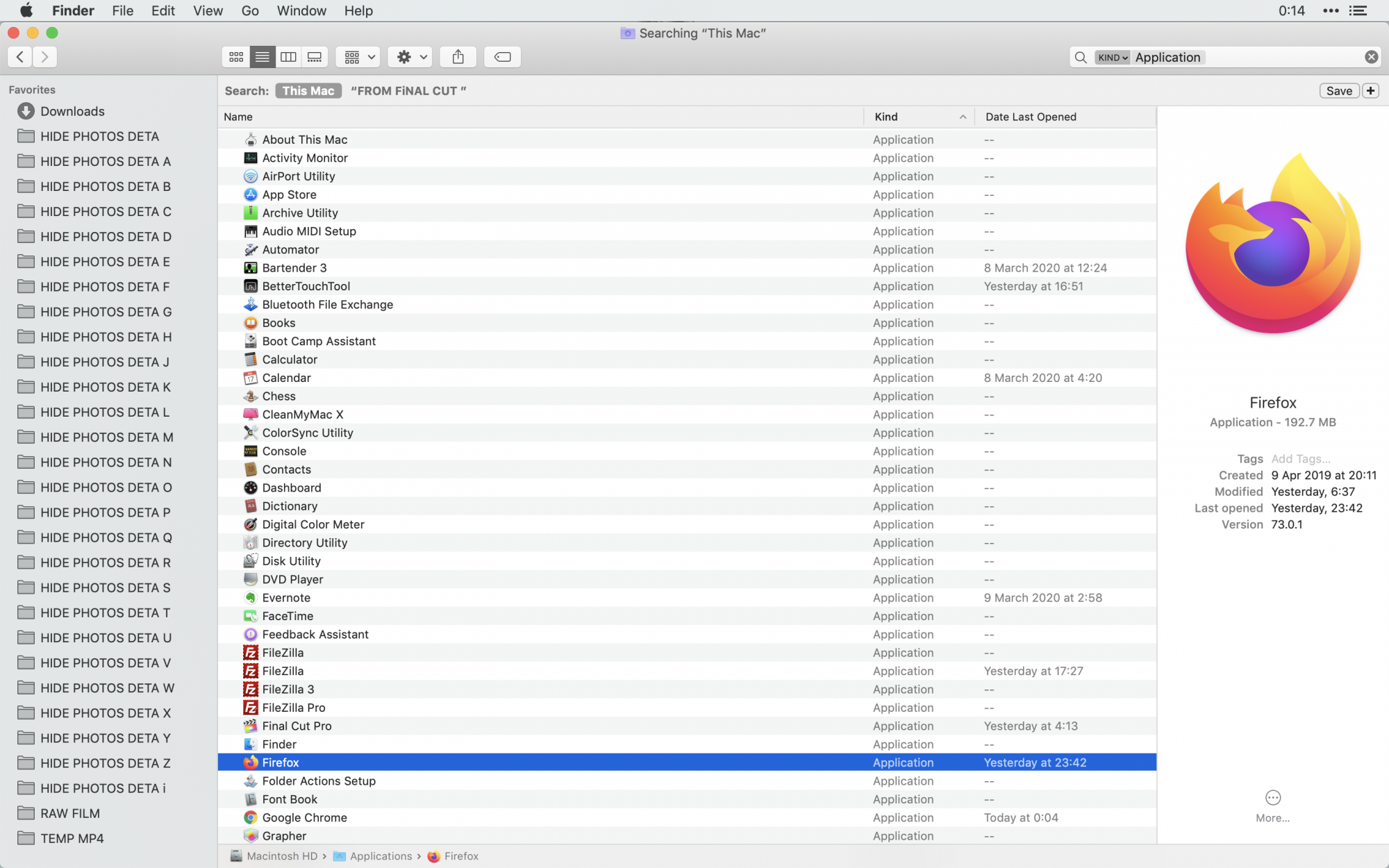Open the KIND search token dropdown
1389x868 pixels.
pos(1113,58)
